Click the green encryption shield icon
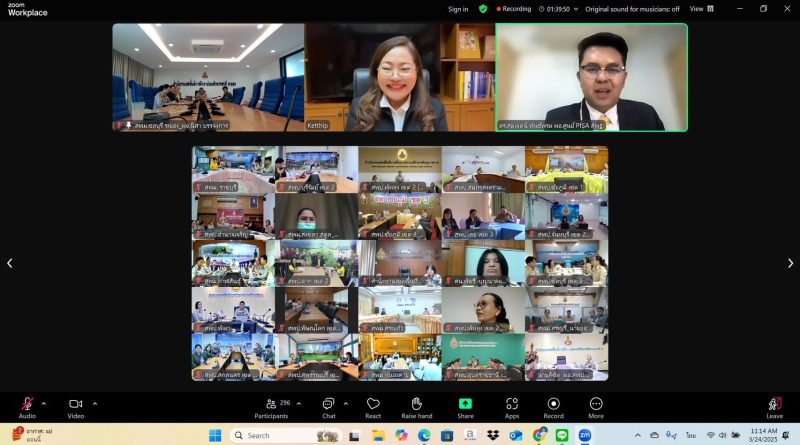This screenshot has width=800, height=445. tap(483, 9)
